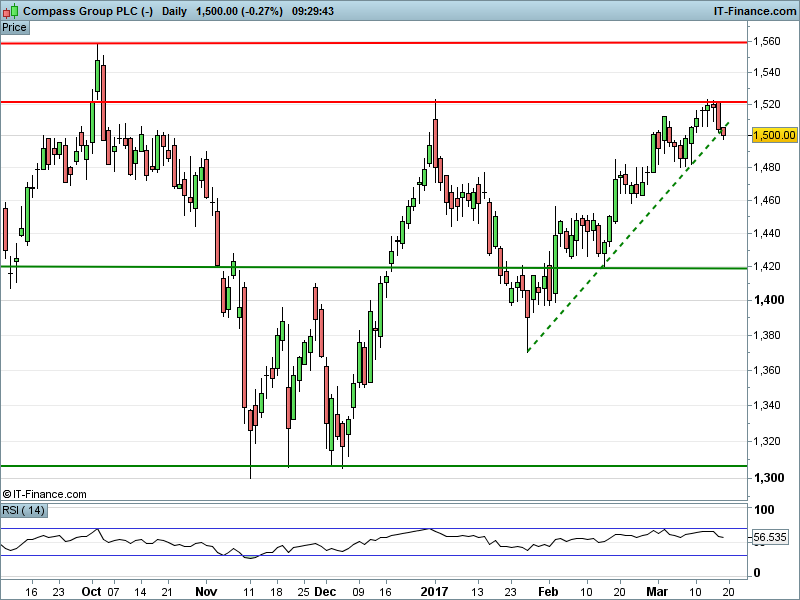This screenshot has width=800, height=600.
Task: Click the 1,440 price axis label
Action: tap(767, 233)
